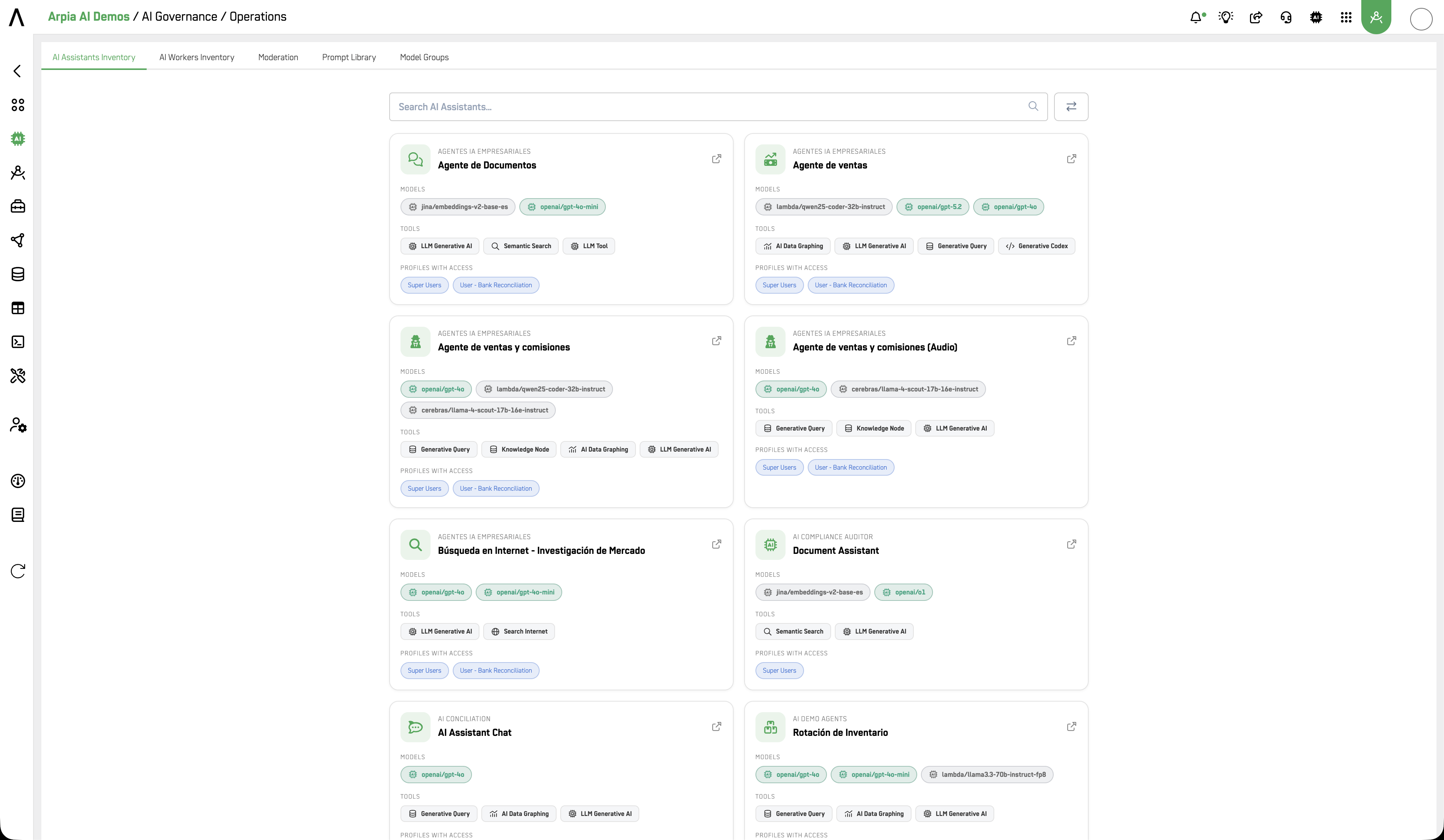Click the AI chip icon in top bar
This screenshot has height=840, width=1444.
point(1316,17)
